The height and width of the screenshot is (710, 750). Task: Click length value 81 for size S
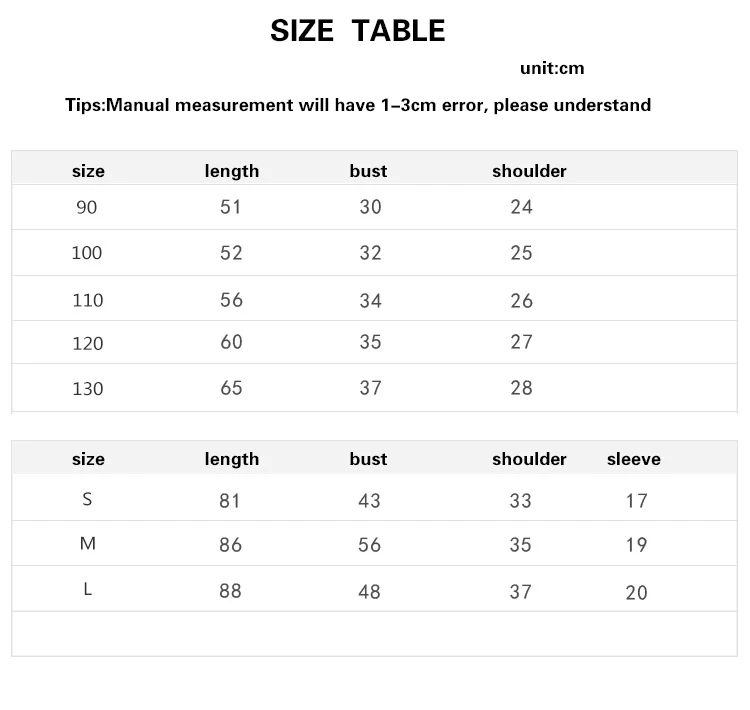230,501
